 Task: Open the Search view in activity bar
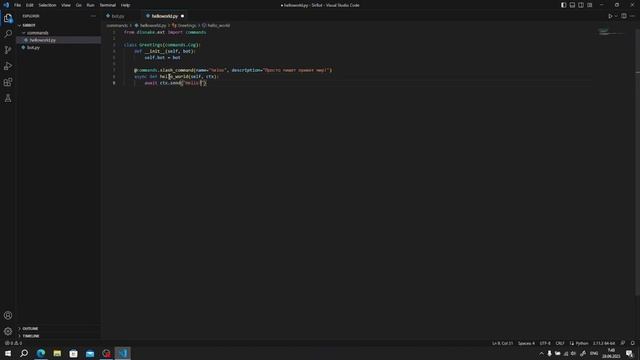(8, 34)
